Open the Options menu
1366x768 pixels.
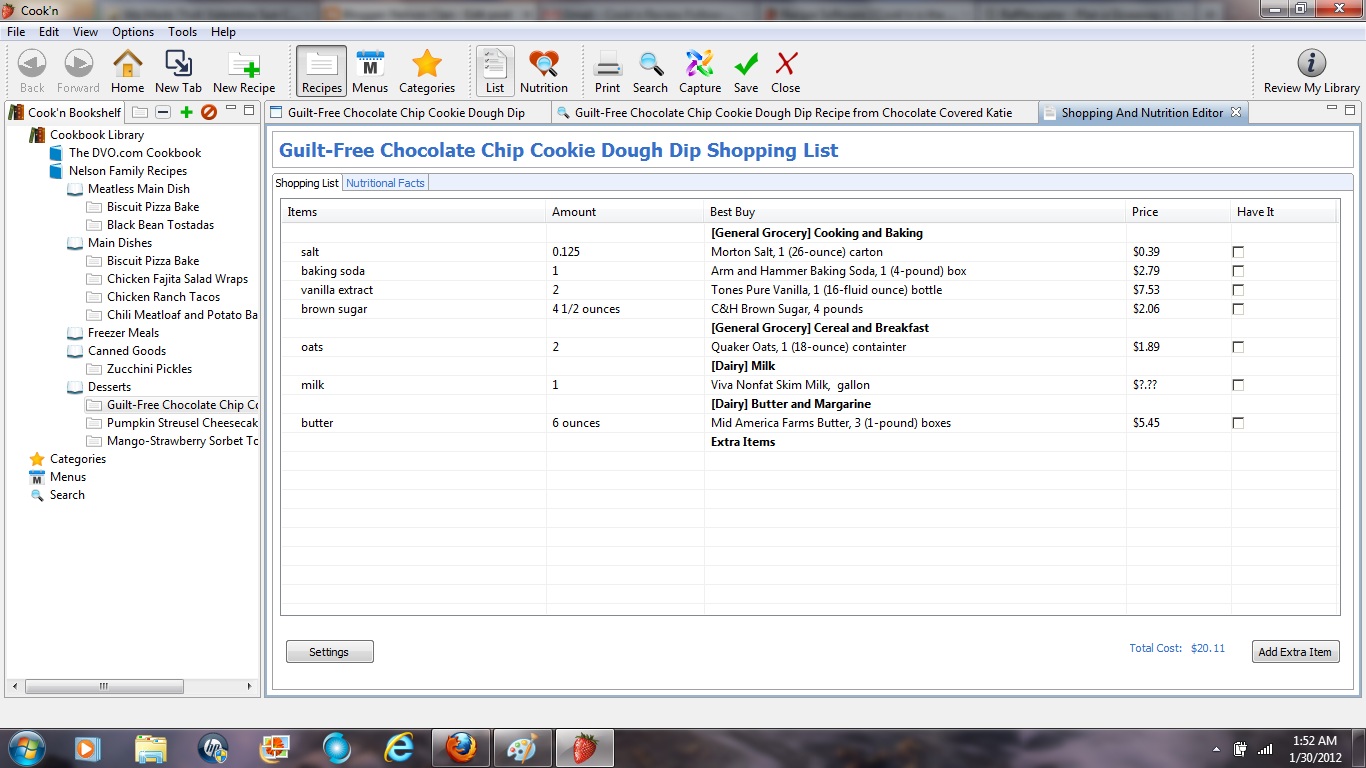133,32
